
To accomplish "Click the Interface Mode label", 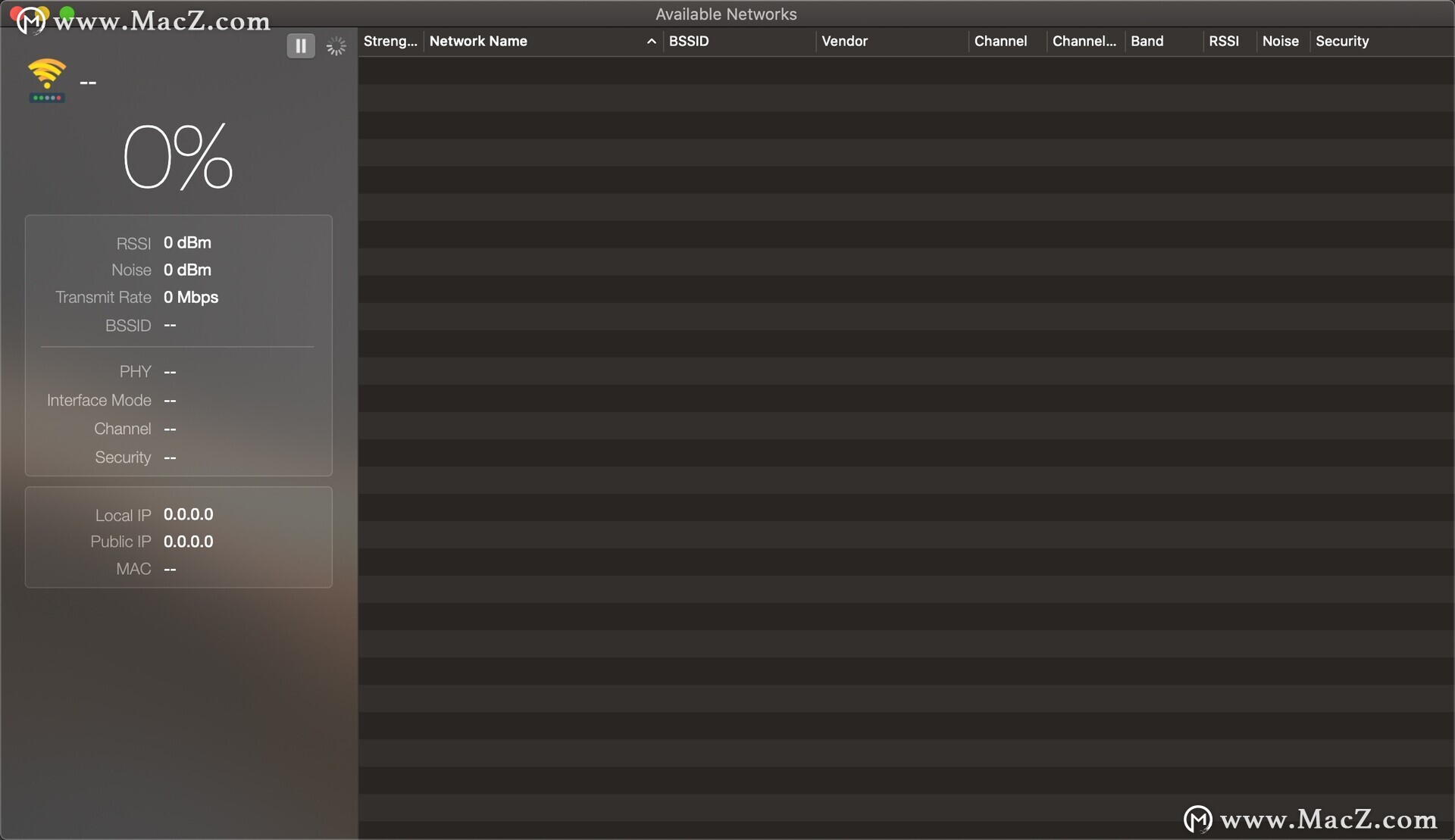I will (x=99, y=401).
